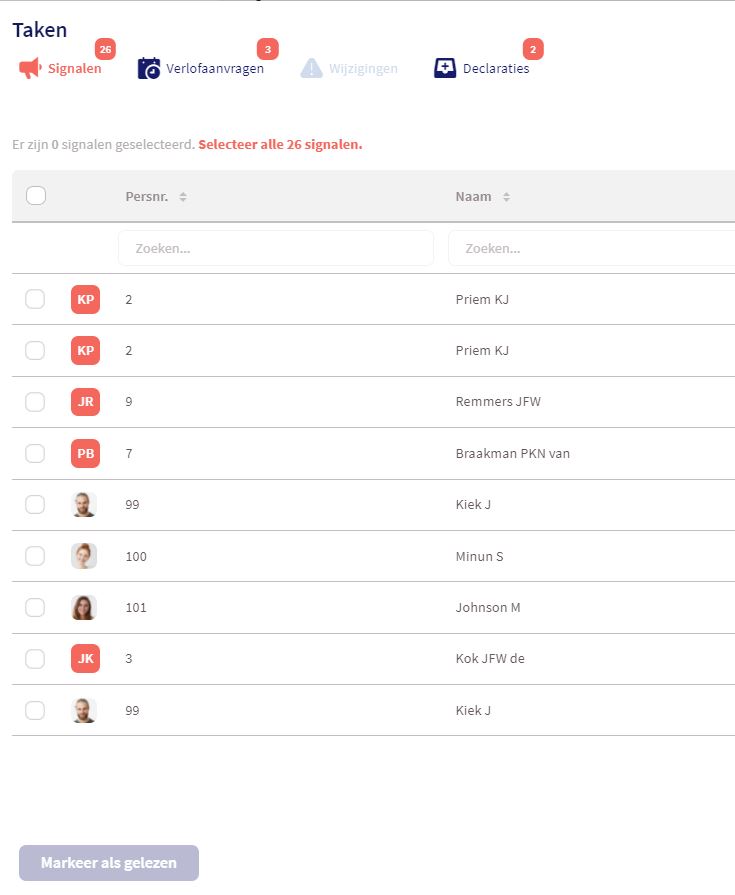Click the Verlofaanvragen calendar icon

149,69
